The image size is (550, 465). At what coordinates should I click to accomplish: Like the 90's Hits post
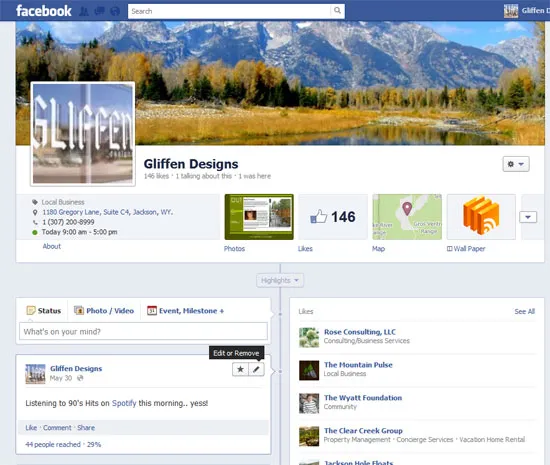pyautogui.click(x=31, y=427)
